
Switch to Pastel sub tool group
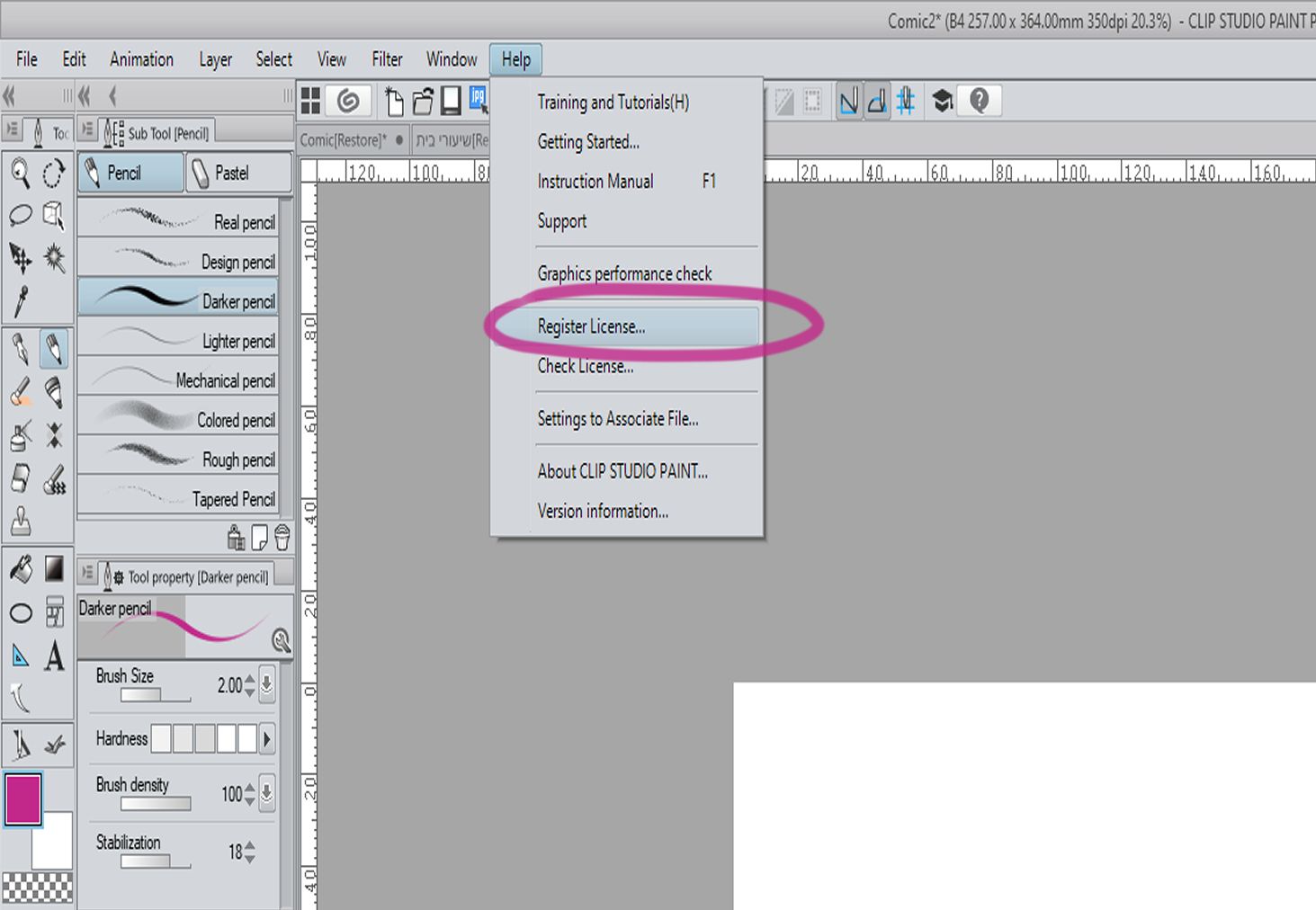click(238, 173)
